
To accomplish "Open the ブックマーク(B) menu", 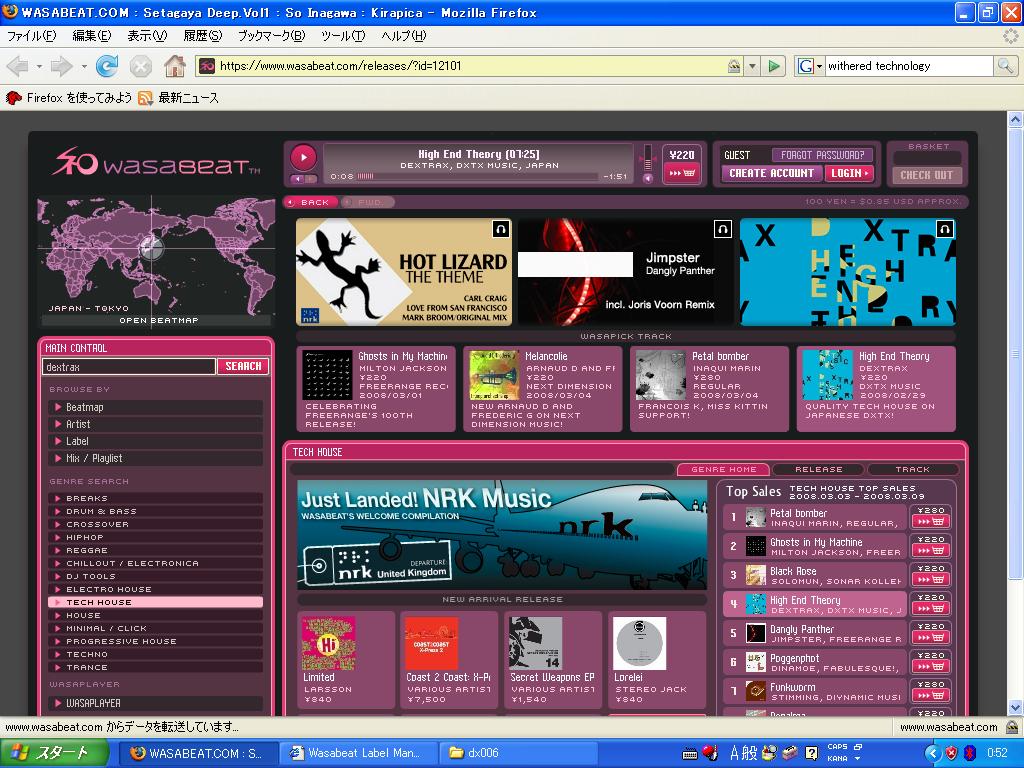I will pyautogui.click(x=271, y=36).
